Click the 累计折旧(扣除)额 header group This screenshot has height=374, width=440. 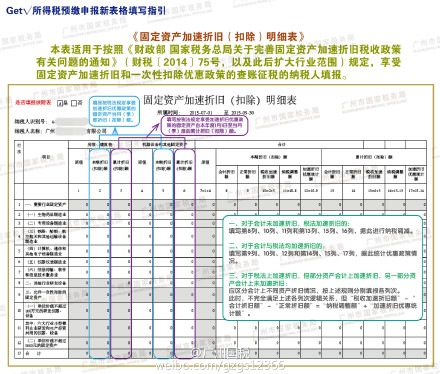tap(374, 157)
